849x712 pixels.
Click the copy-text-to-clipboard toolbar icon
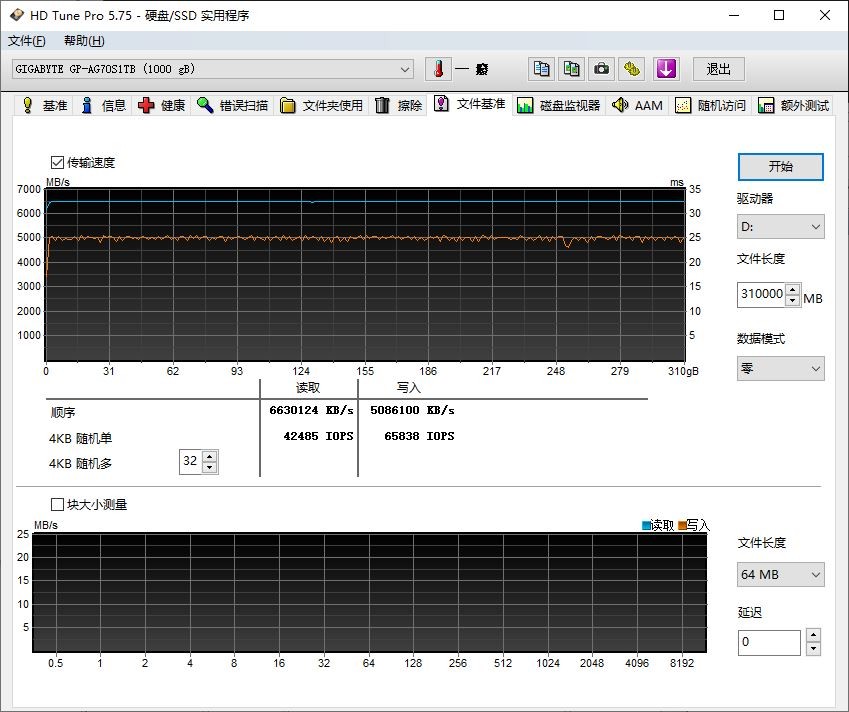pyautogui.click(x=540, y=69)
